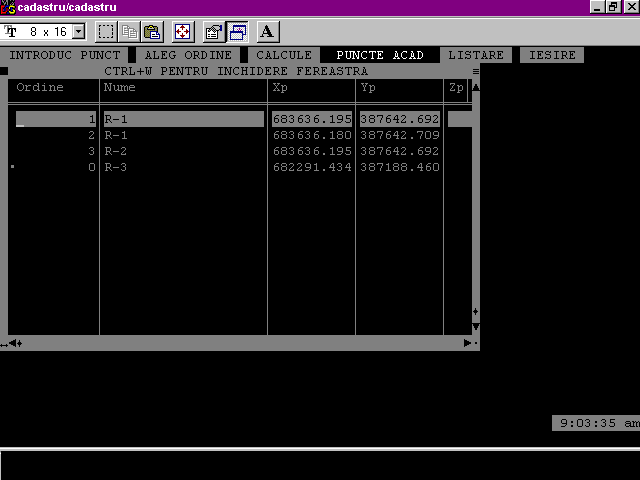Click the Paste clipboard icon
Viewport: 640px width, 480px height.
pyautogui.click(x=152, y=32)
